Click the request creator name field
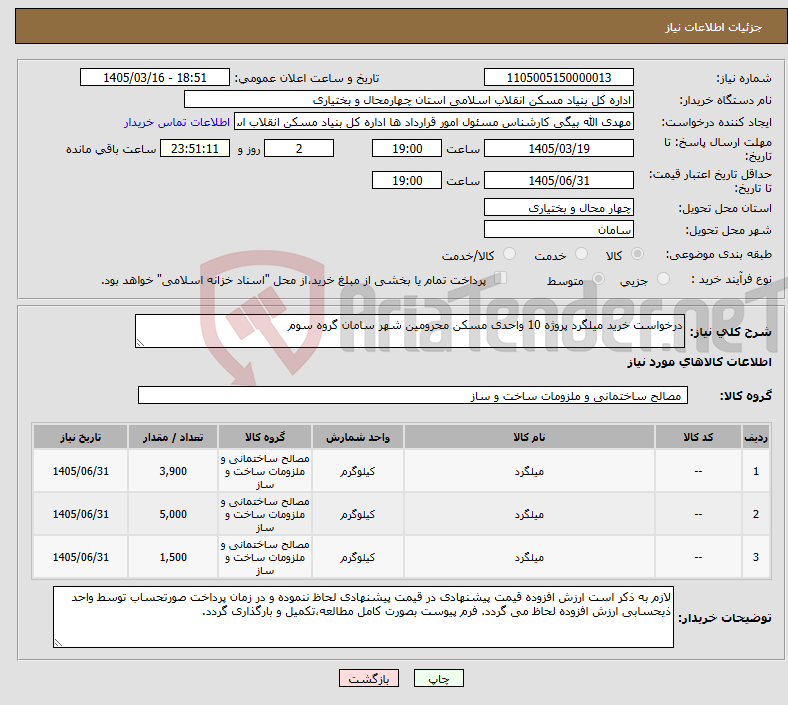 point(434,122)
